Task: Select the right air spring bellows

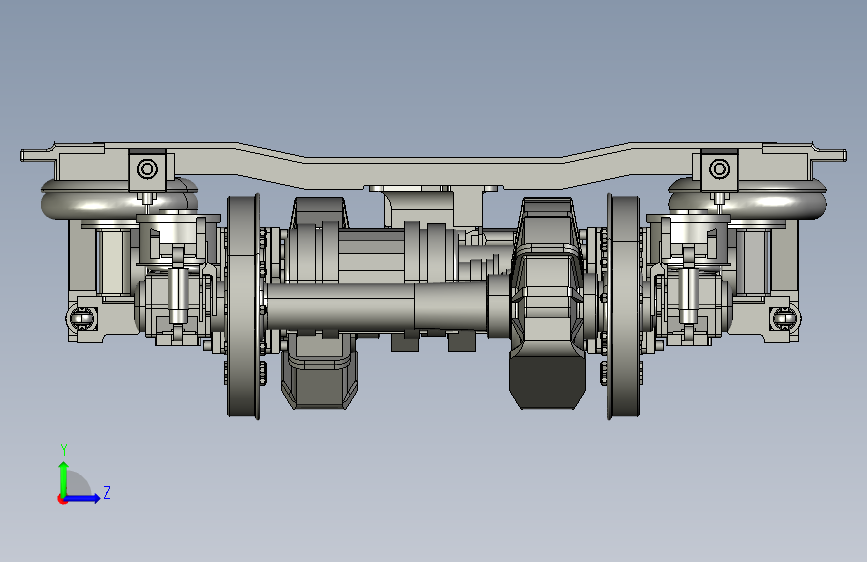Action: pyautogui.click(x=748, y=198)
